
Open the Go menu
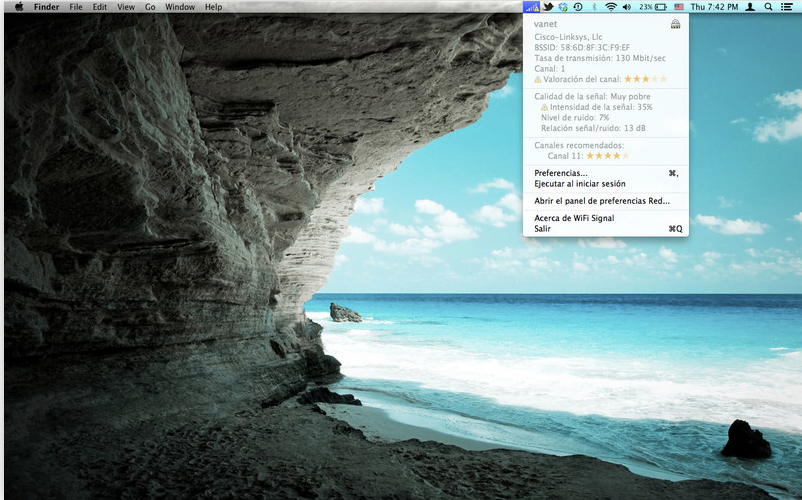[150, 7]
